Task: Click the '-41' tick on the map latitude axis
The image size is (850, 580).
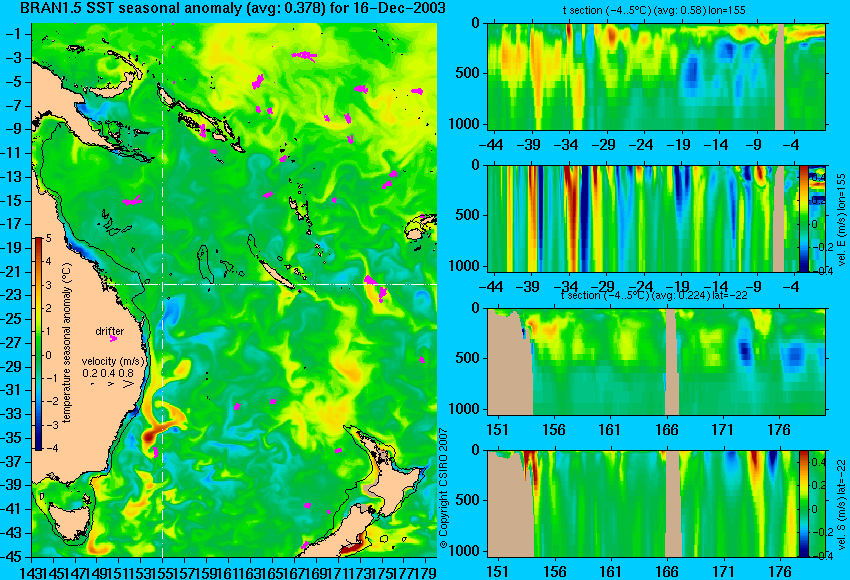Action: (11, 510)
